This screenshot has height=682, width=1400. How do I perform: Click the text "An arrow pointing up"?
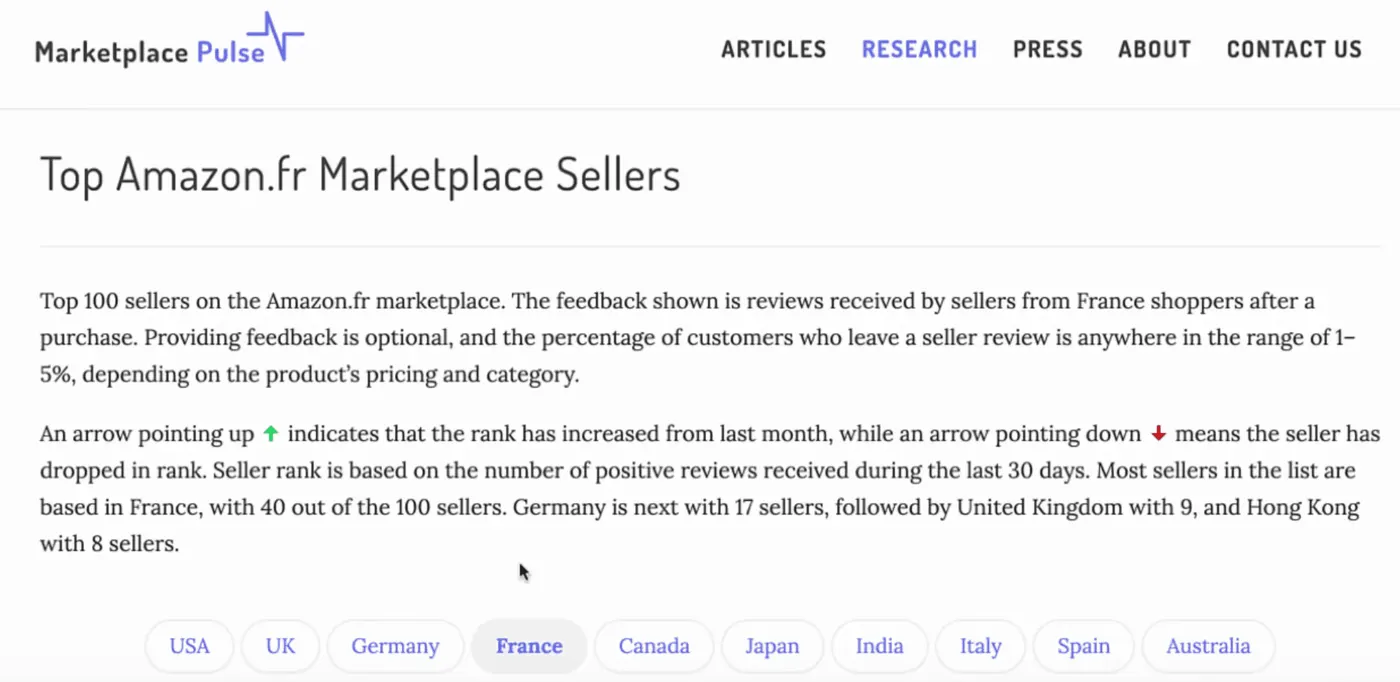pos(148,434)
